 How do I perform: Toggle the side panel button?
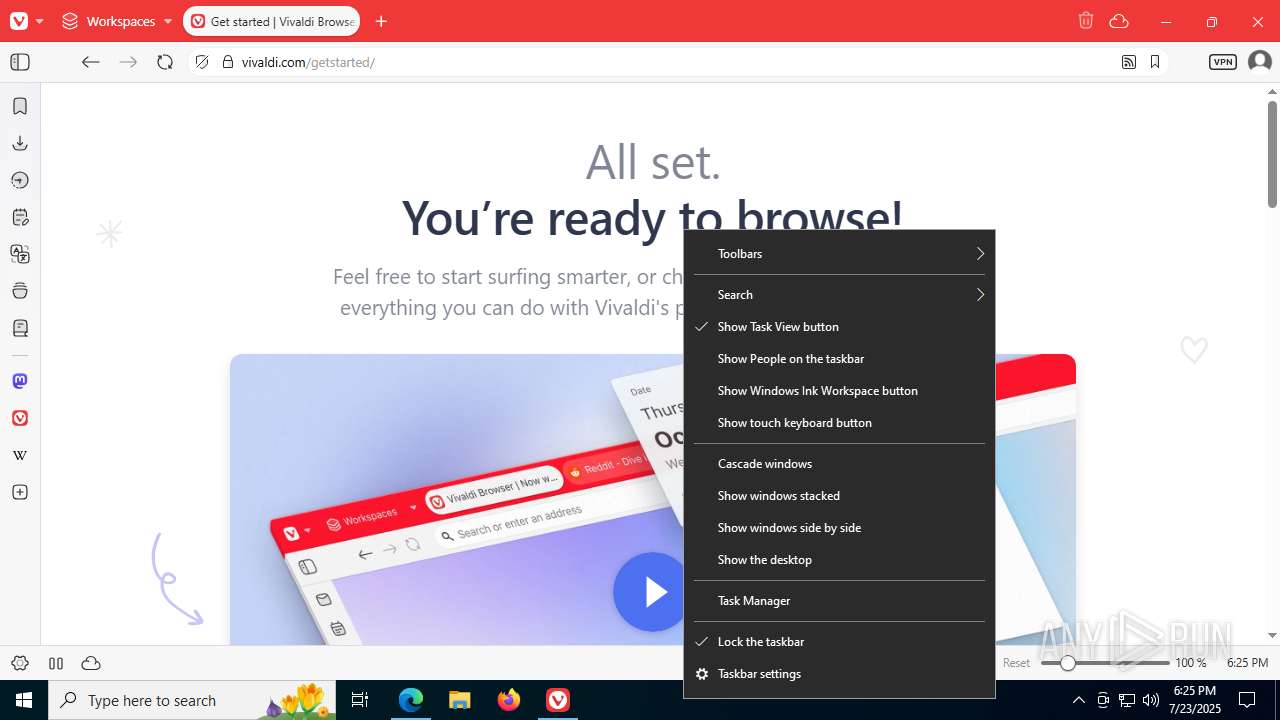(x=20, y=62)
